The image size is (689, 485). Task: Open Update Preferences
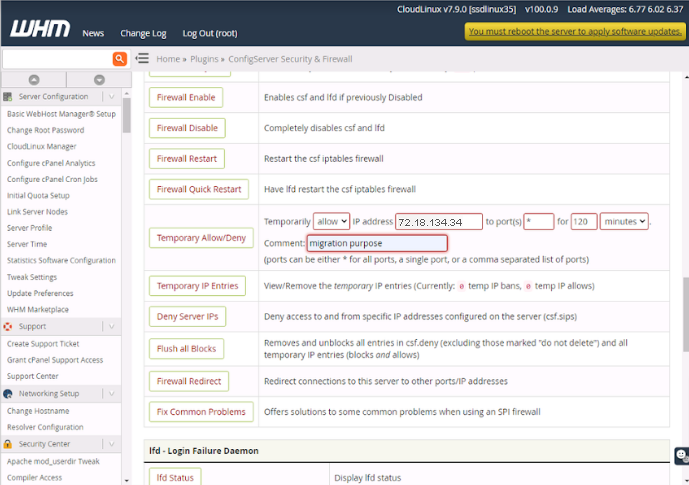click(40, 293)
